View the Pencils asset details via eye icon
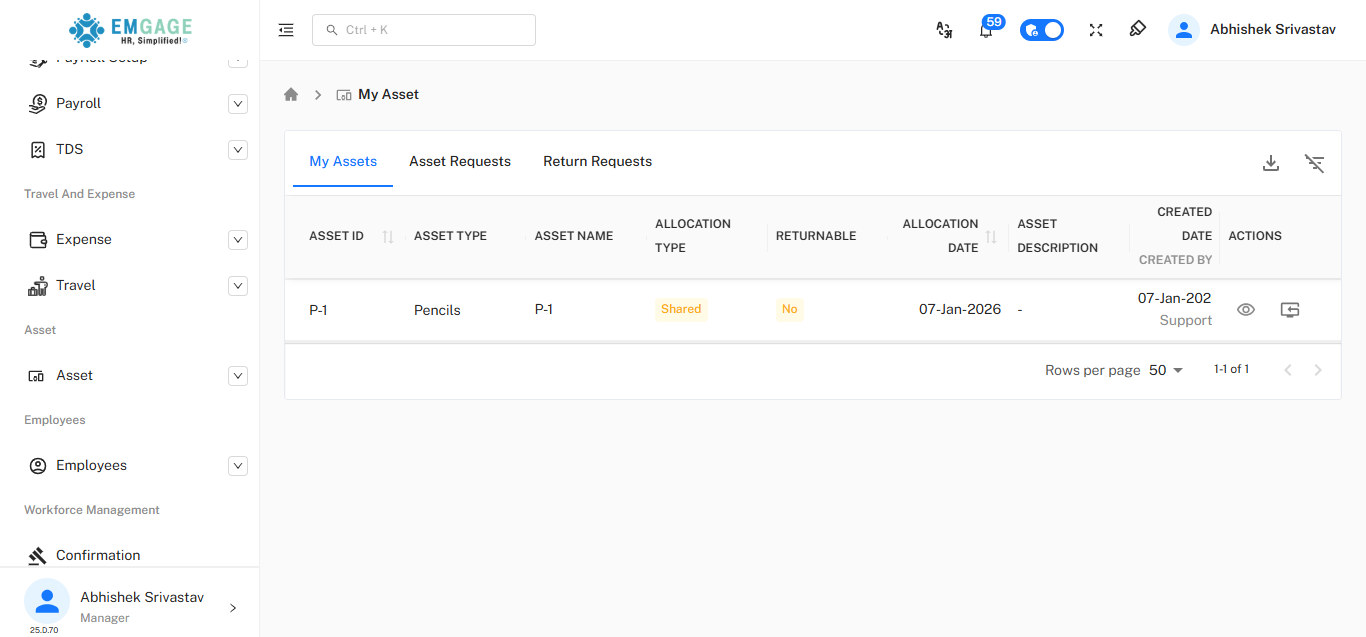1366x637 pixels. (1245, 310)
